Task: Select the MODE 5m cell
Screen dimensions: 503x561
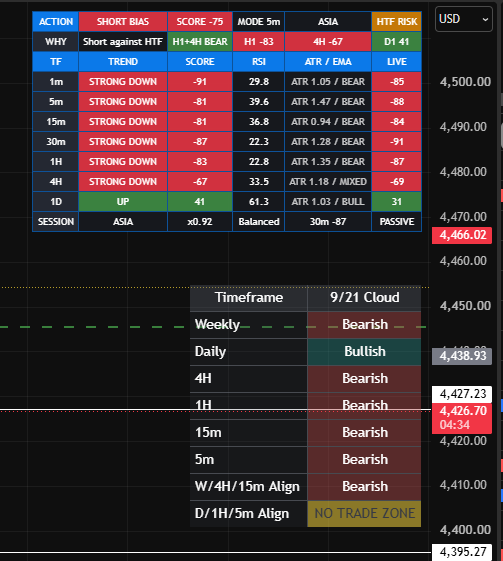Action: 259,22
